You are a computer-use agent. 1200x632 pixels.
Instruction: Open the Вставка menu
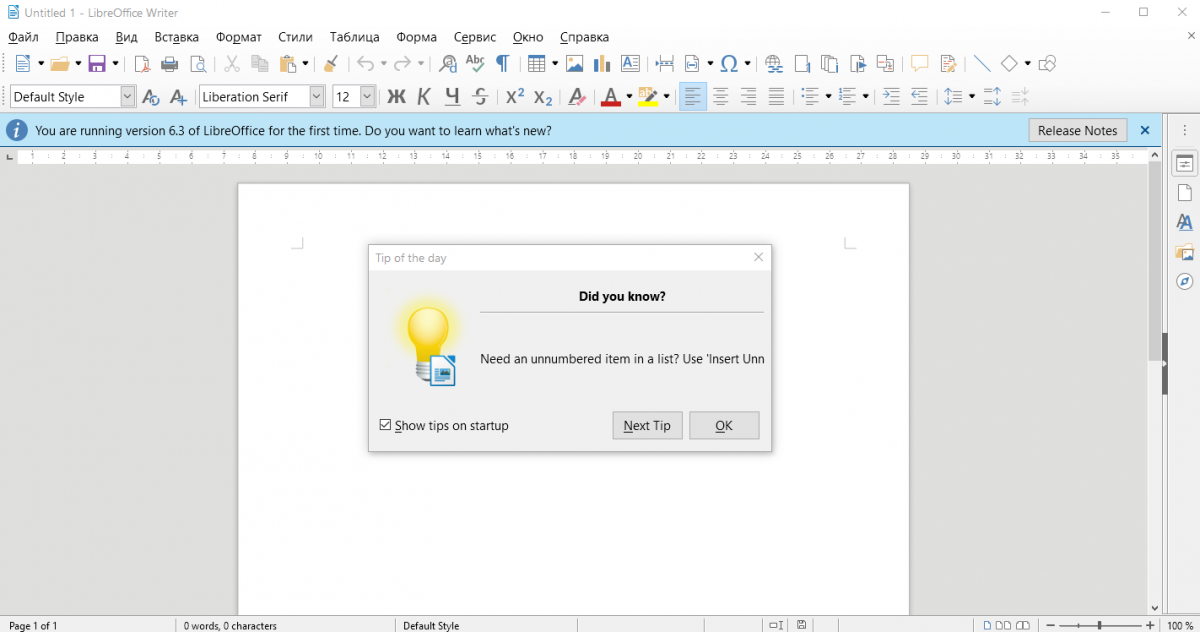click(x=177, y=37)
